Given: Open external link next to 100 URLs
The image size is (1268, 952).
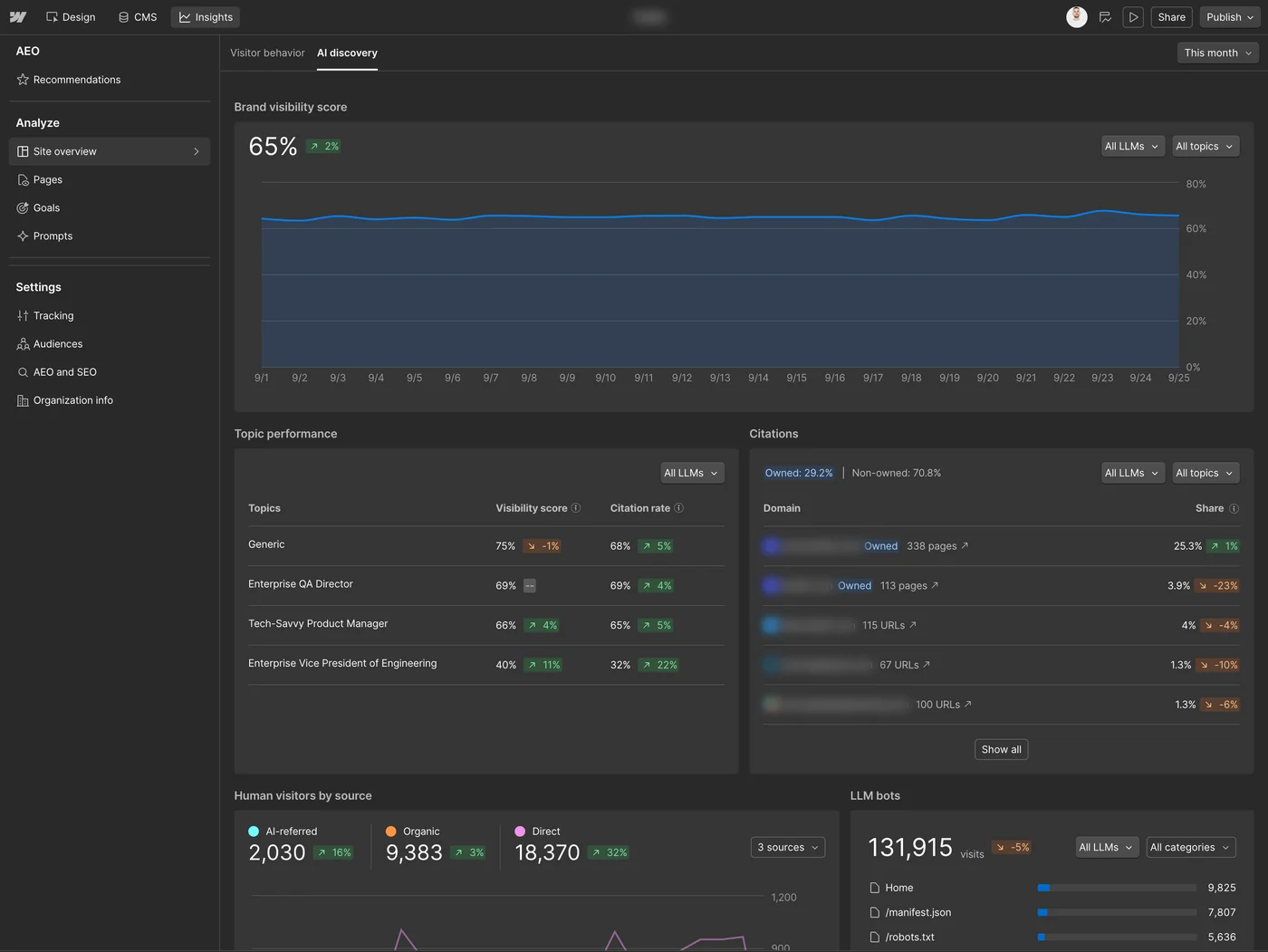Looking at the screenshot, I should pyautogui.click(x=968, y=704).
